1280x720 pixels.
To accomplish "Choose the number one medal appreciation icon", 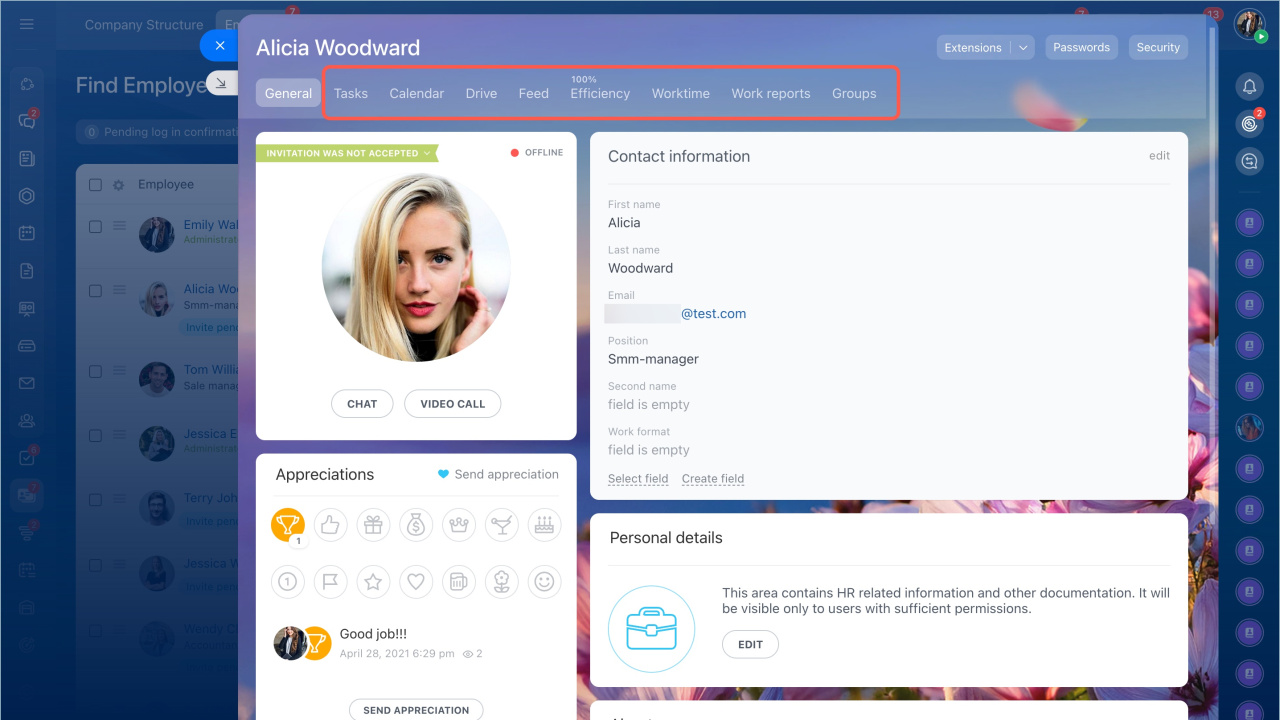I will tap(288, 581).
